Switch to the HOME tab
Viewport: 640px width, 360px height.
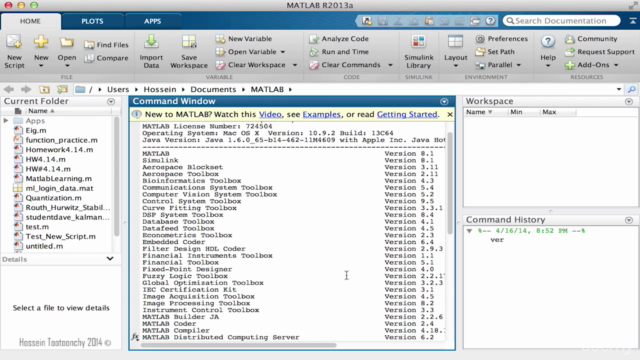pyautogui.click(x=30, y=21)
